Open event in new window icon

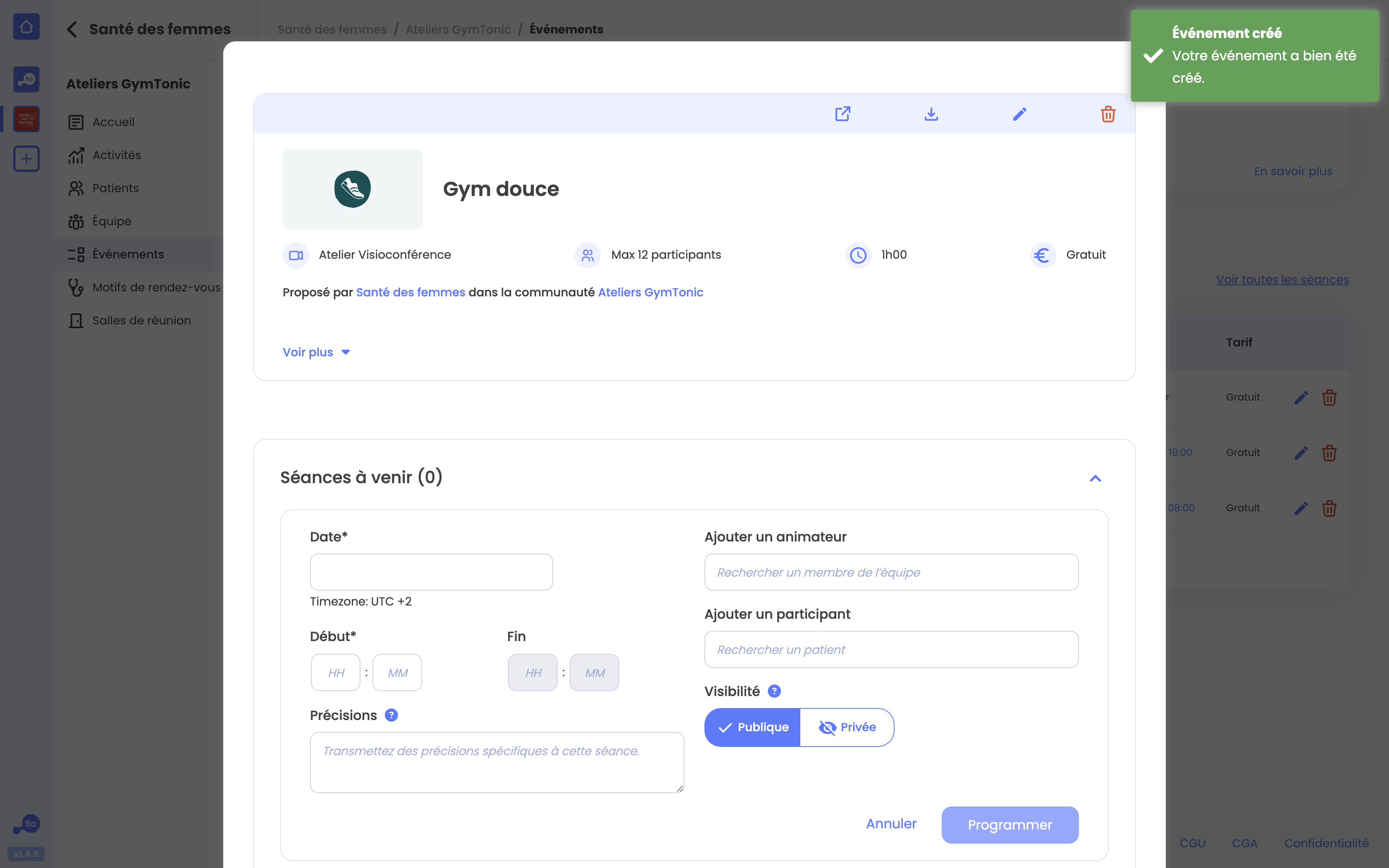point(842,114)
